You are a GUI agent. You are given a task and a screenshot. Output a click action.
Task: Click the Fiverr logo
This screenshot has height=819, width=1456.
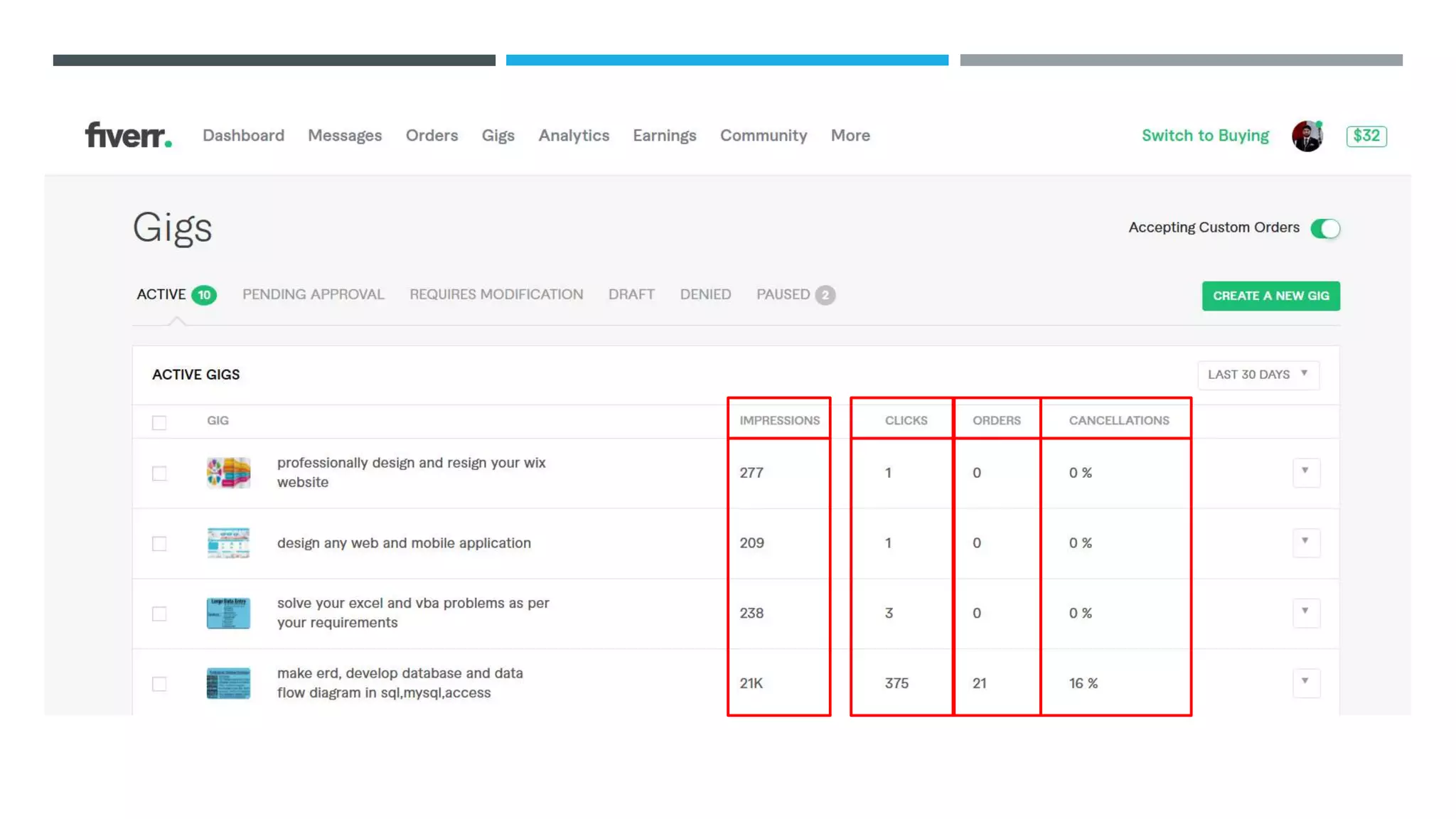point(128,135)
